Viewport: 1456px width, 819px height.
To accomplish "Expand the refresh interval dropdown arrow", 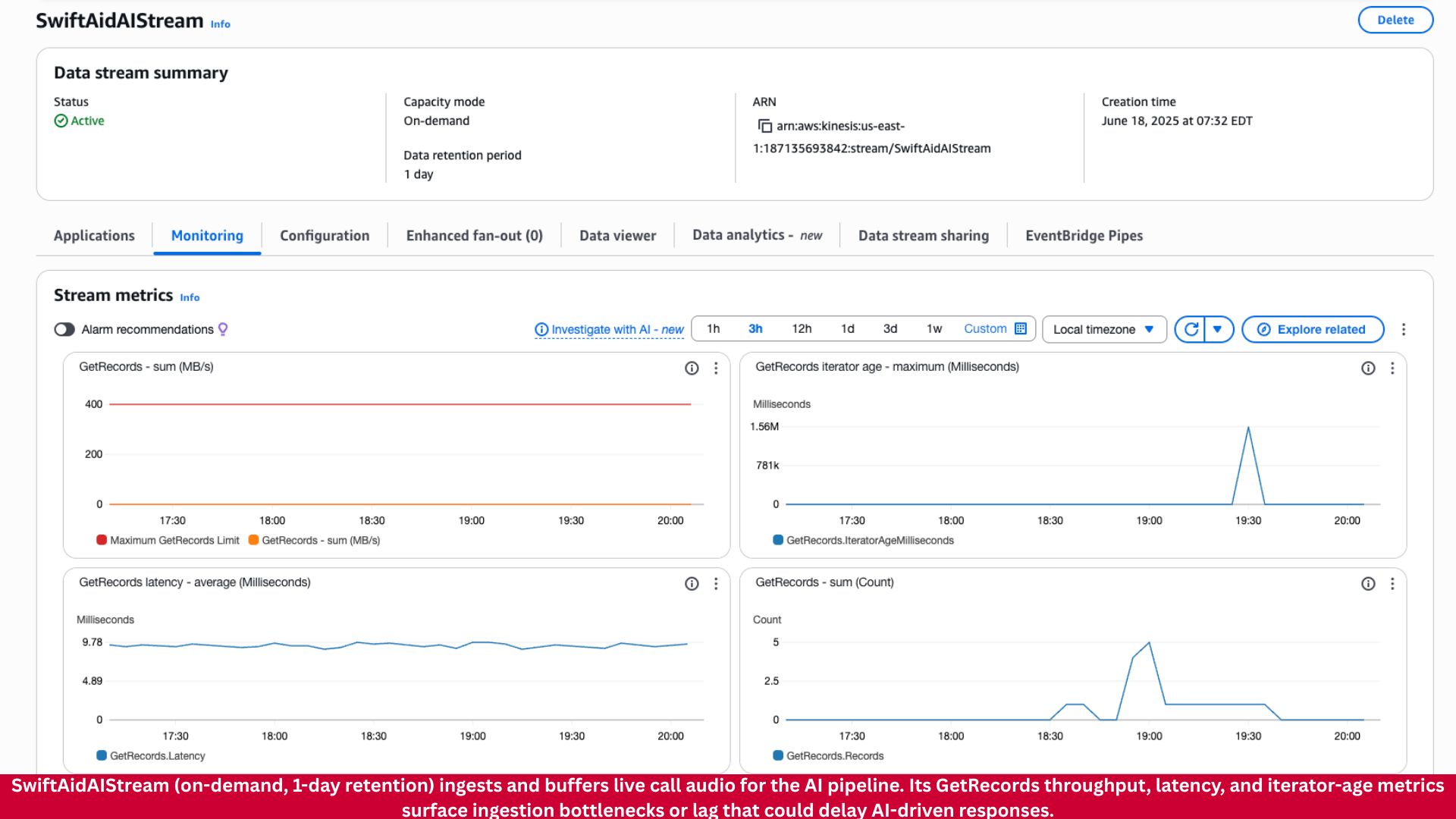I will coord(1218,329).
